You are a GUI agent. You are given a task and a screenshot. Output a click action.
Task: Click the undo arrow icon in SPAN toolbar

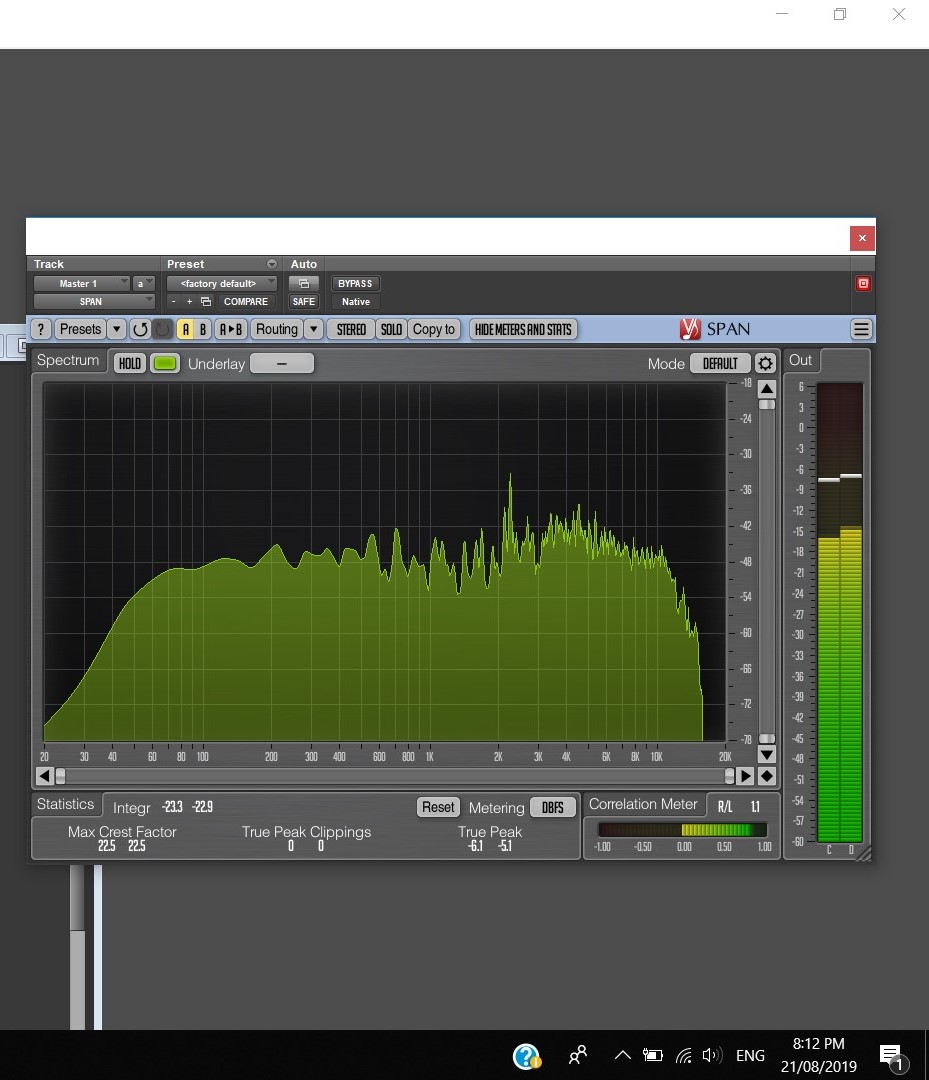tap(140, 329)
